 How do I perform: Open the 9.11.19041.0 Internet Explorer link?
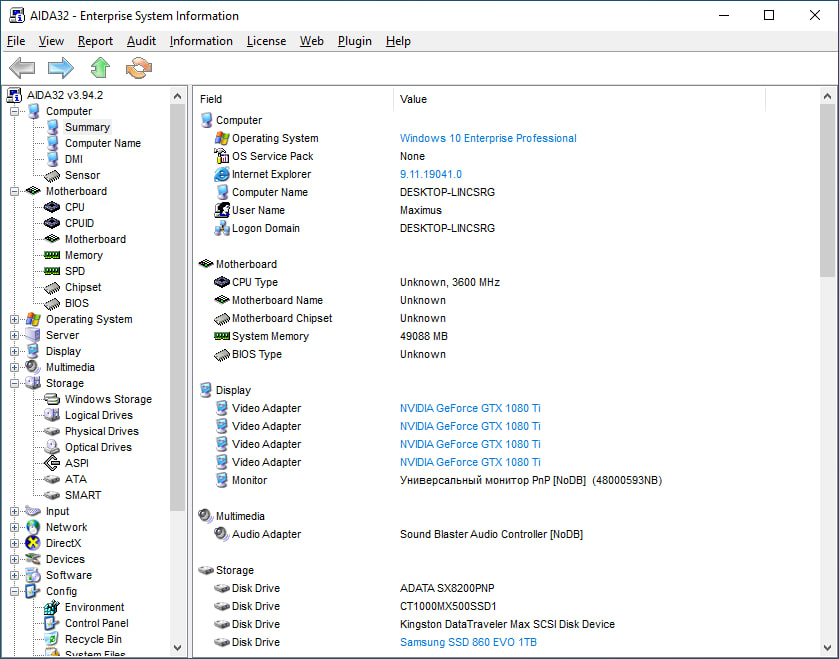tap(431, 174)
